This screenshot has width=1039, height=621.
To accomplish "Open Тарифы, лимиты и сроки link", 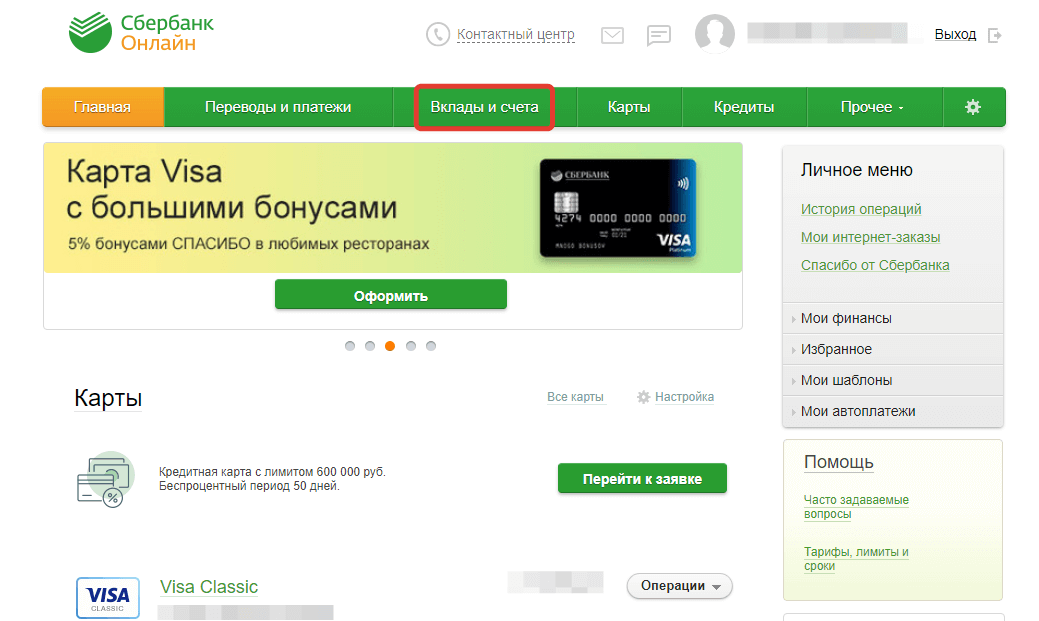I will 856,559.
